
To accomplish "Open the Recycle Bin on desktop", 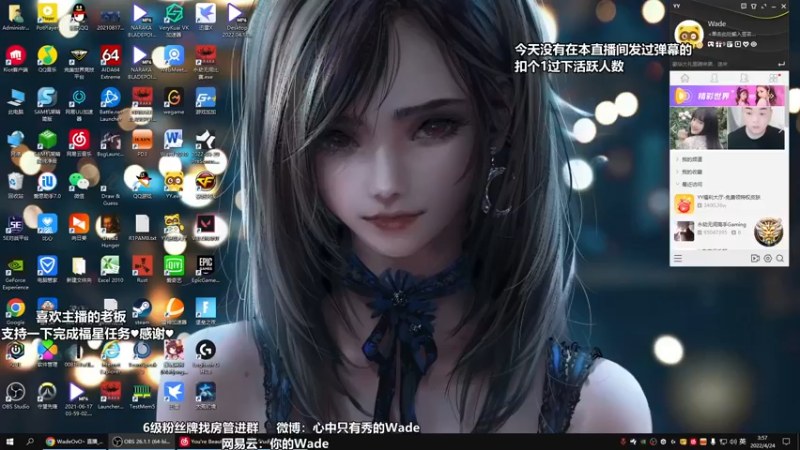I will [x=15, y=185].
